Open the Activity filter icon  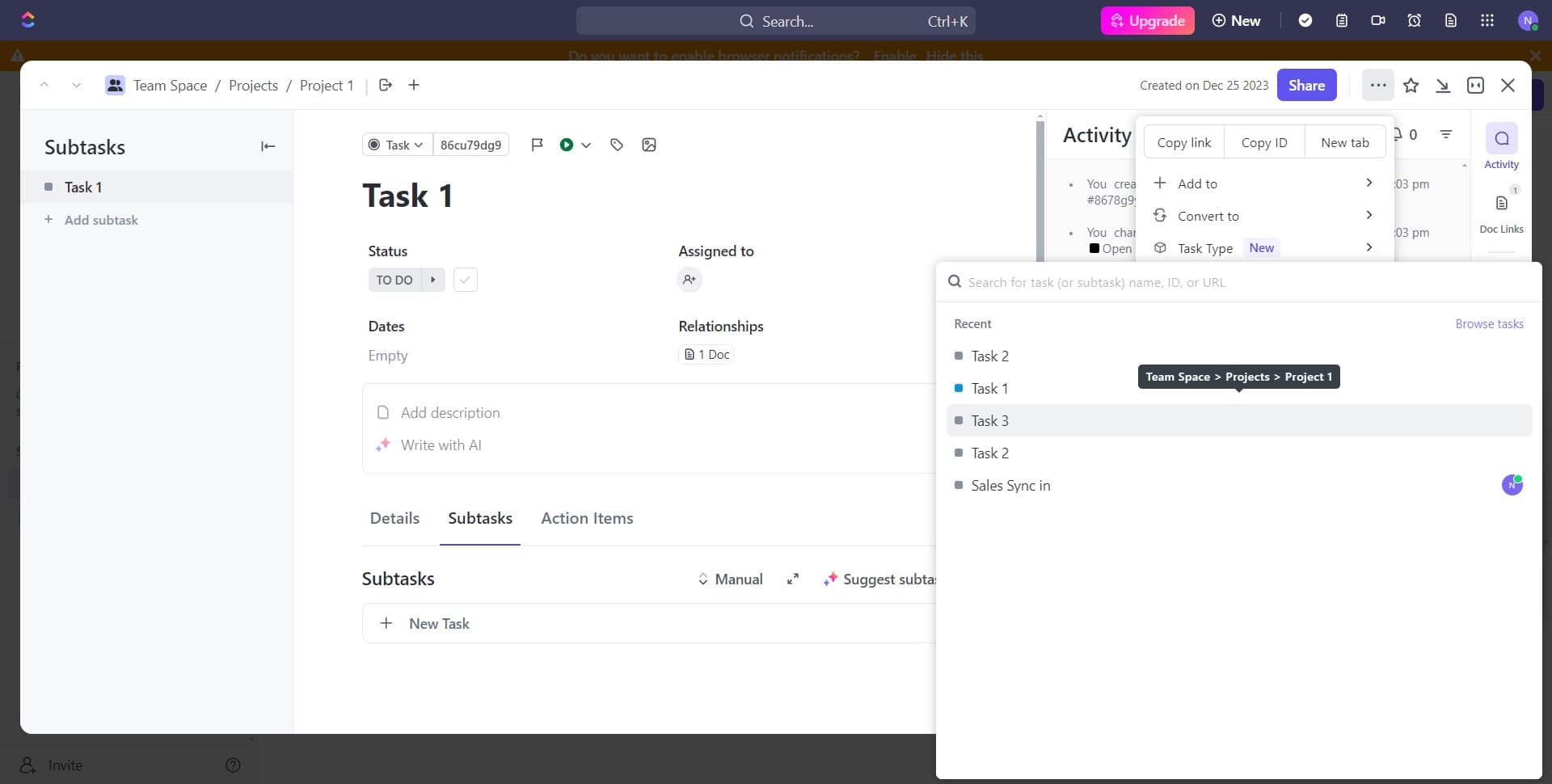1446,134
